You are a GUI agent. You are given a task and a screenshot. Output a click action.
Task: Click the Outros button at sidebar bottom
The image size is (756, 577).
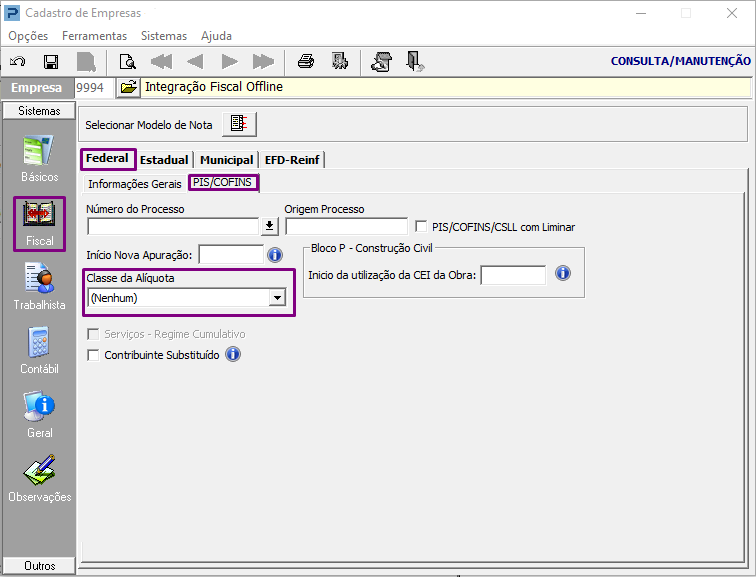point(39,565)
